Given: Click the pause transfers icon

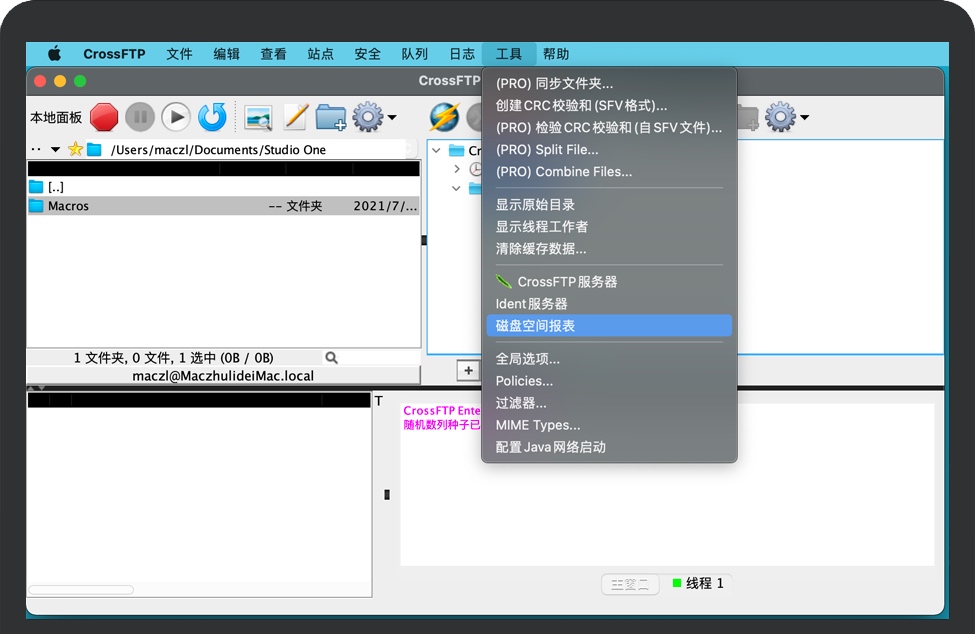Looking at the screenshot, I should click(140, 116).
